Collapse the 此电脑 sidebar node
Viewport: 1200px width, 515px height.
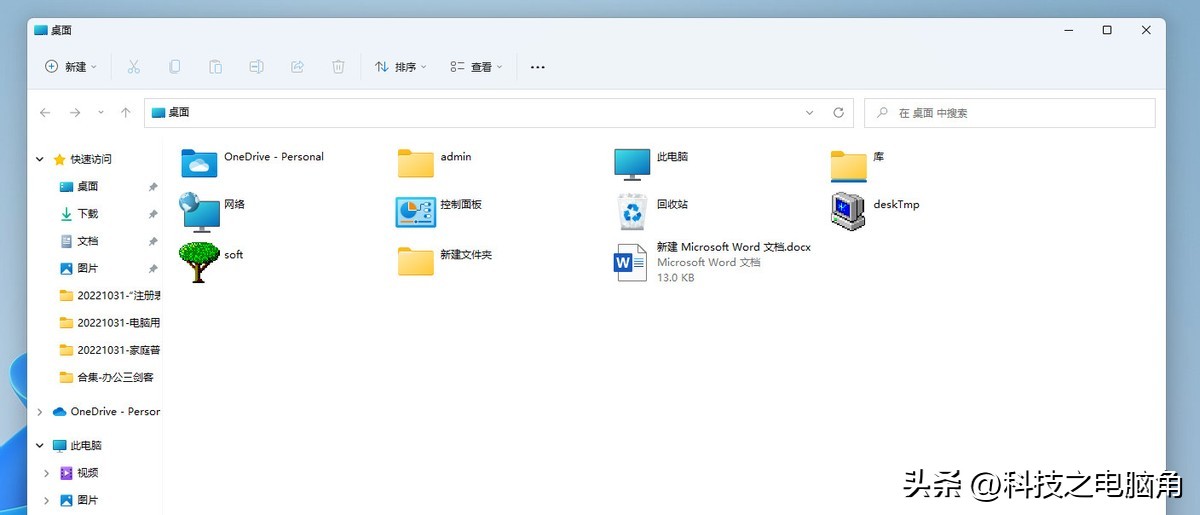40,445
